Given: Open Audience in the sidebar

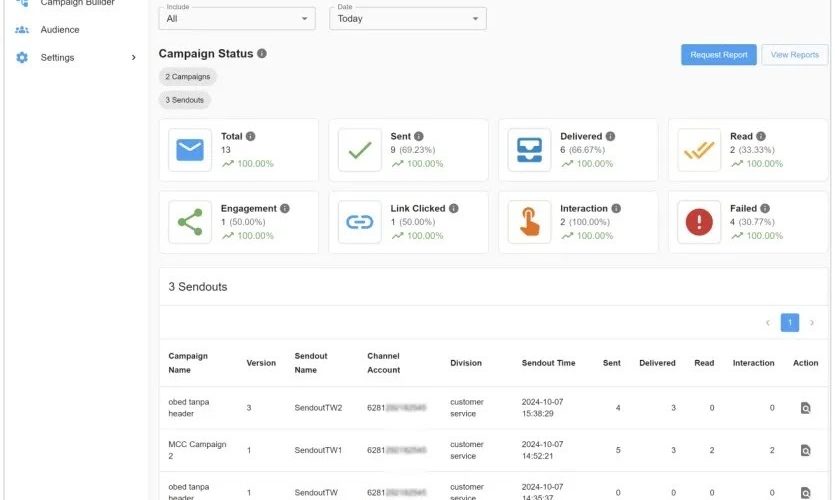Looking at the screenshot, I should pyautogui.click(x=60, y=30).
